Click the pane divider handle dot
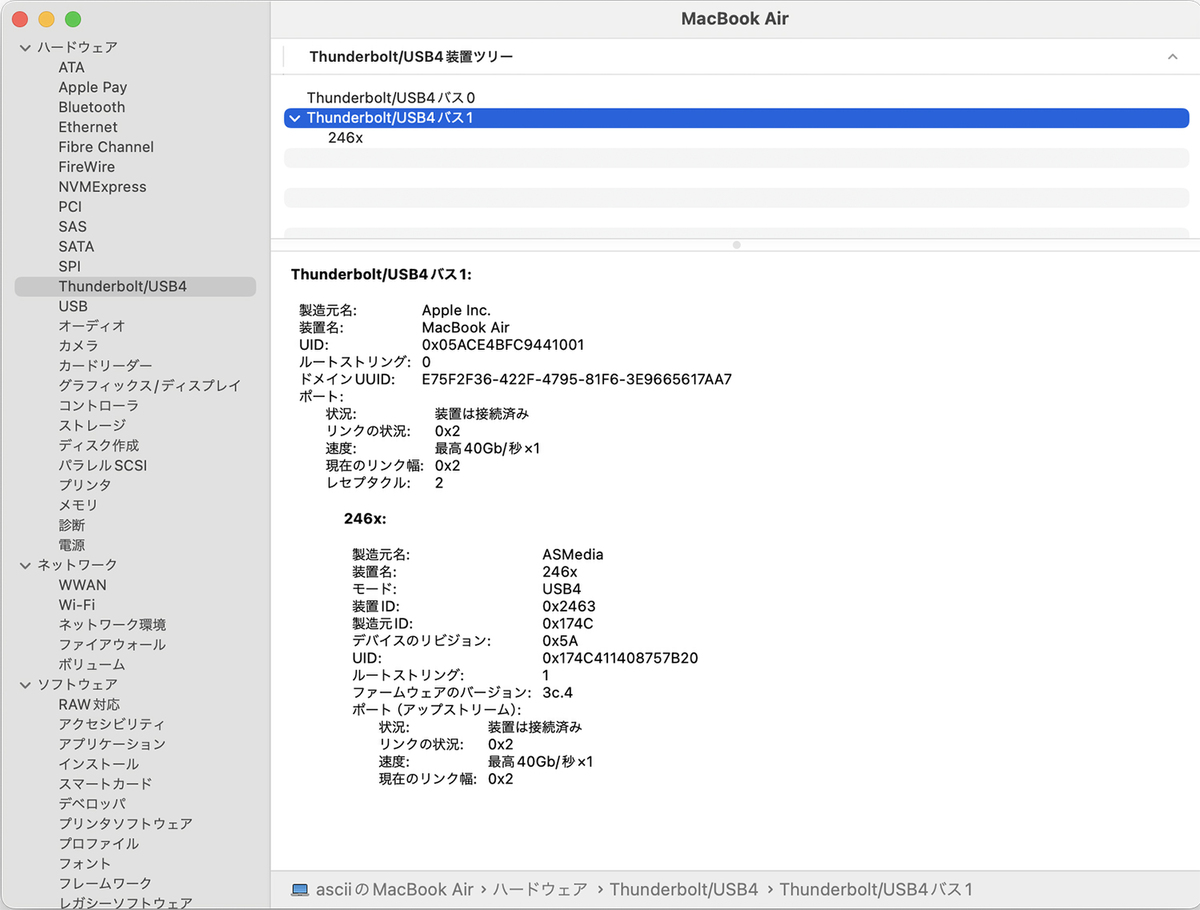 736,244
